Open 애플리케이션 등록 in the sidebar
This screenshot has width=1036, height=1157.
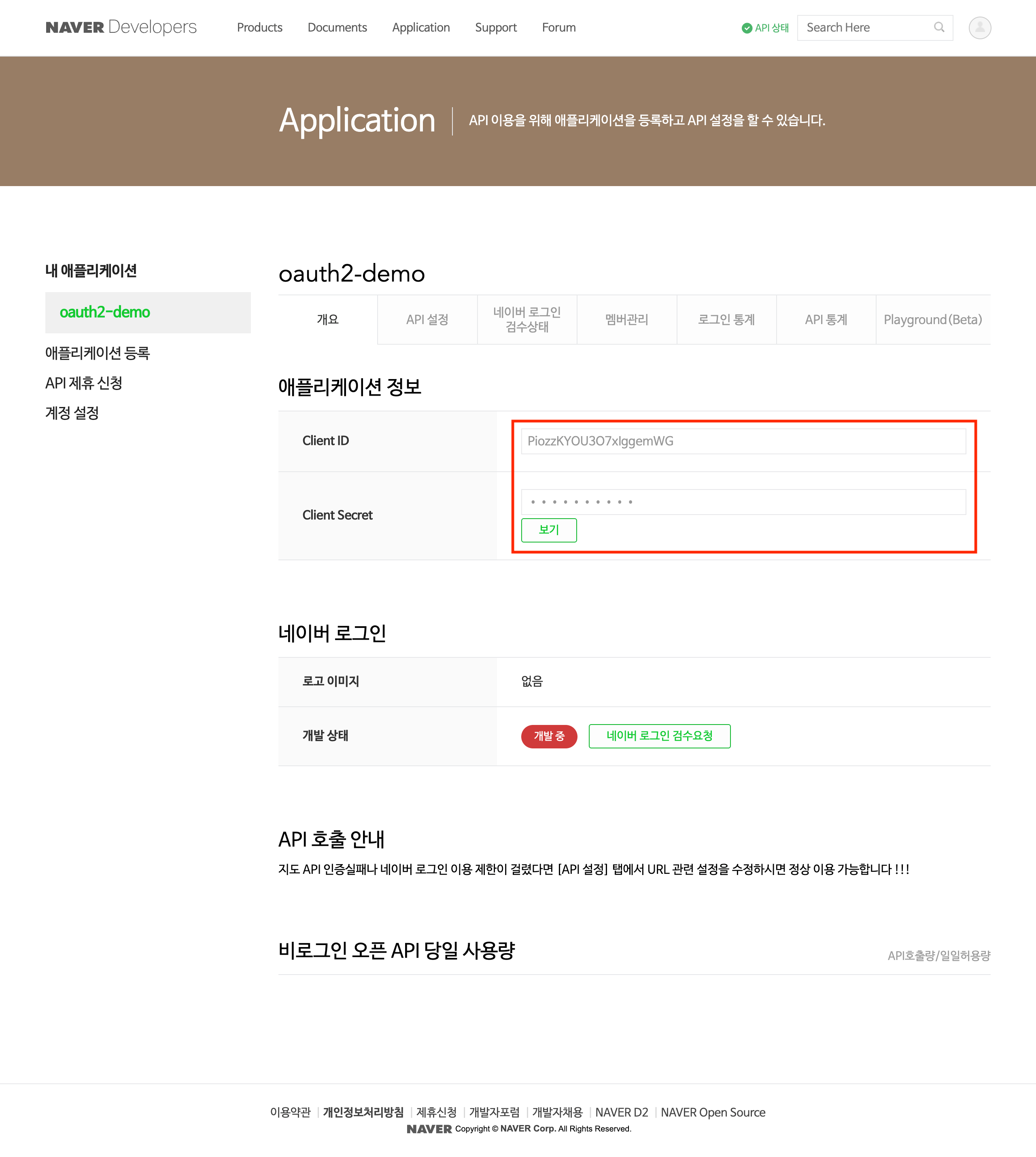(x=98, y=353)
